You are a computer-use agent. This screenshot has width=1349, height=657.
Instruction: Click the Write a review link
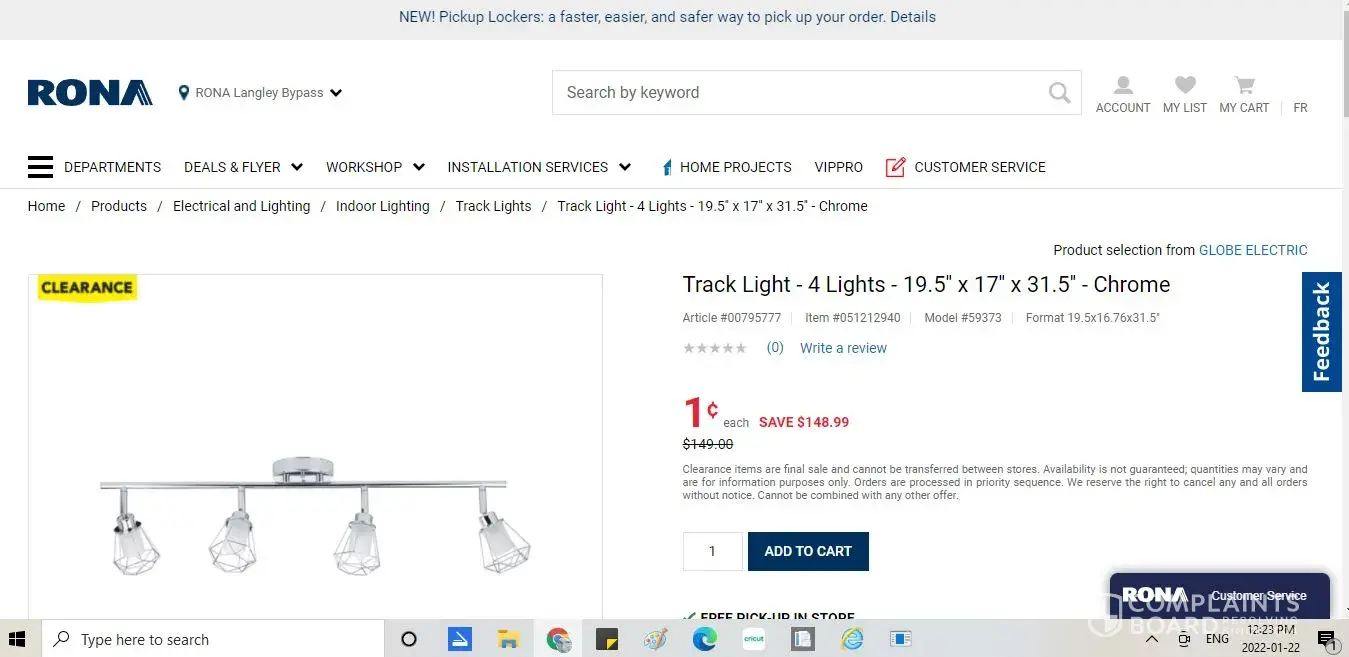pyautogui.click(x=843, y=348)
